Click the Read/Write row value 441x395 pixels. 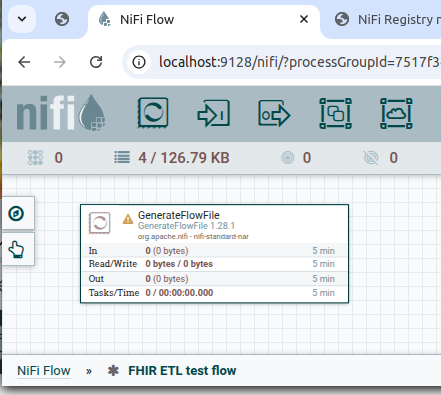[179, 264]
